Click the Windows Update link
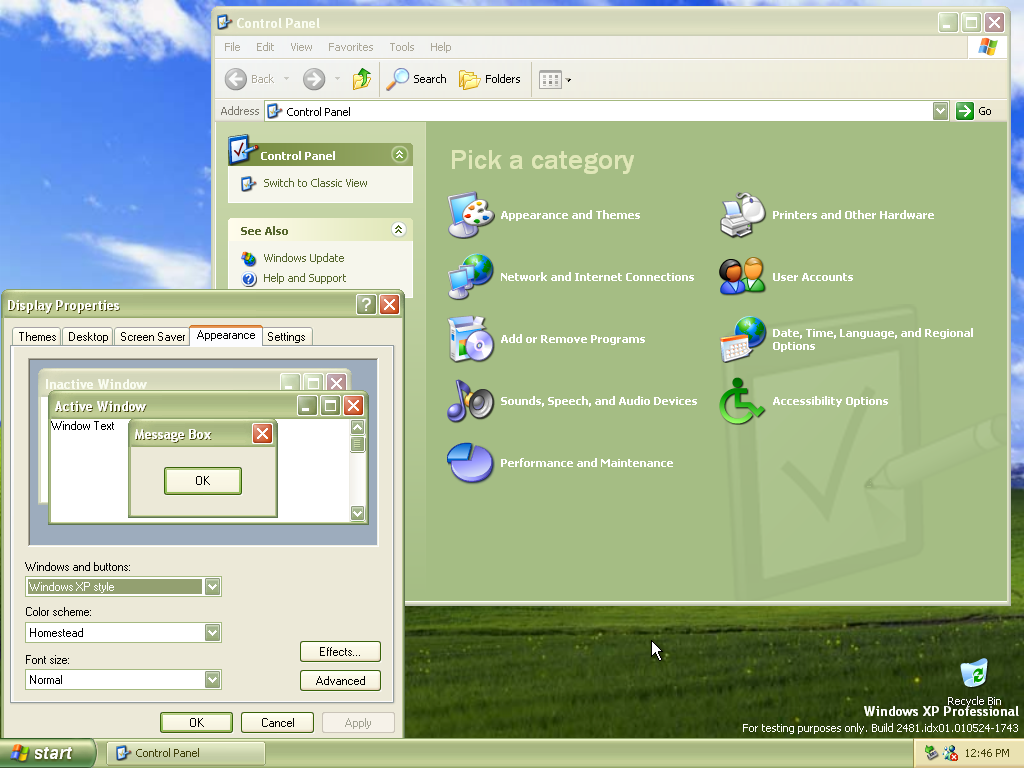 304,258
